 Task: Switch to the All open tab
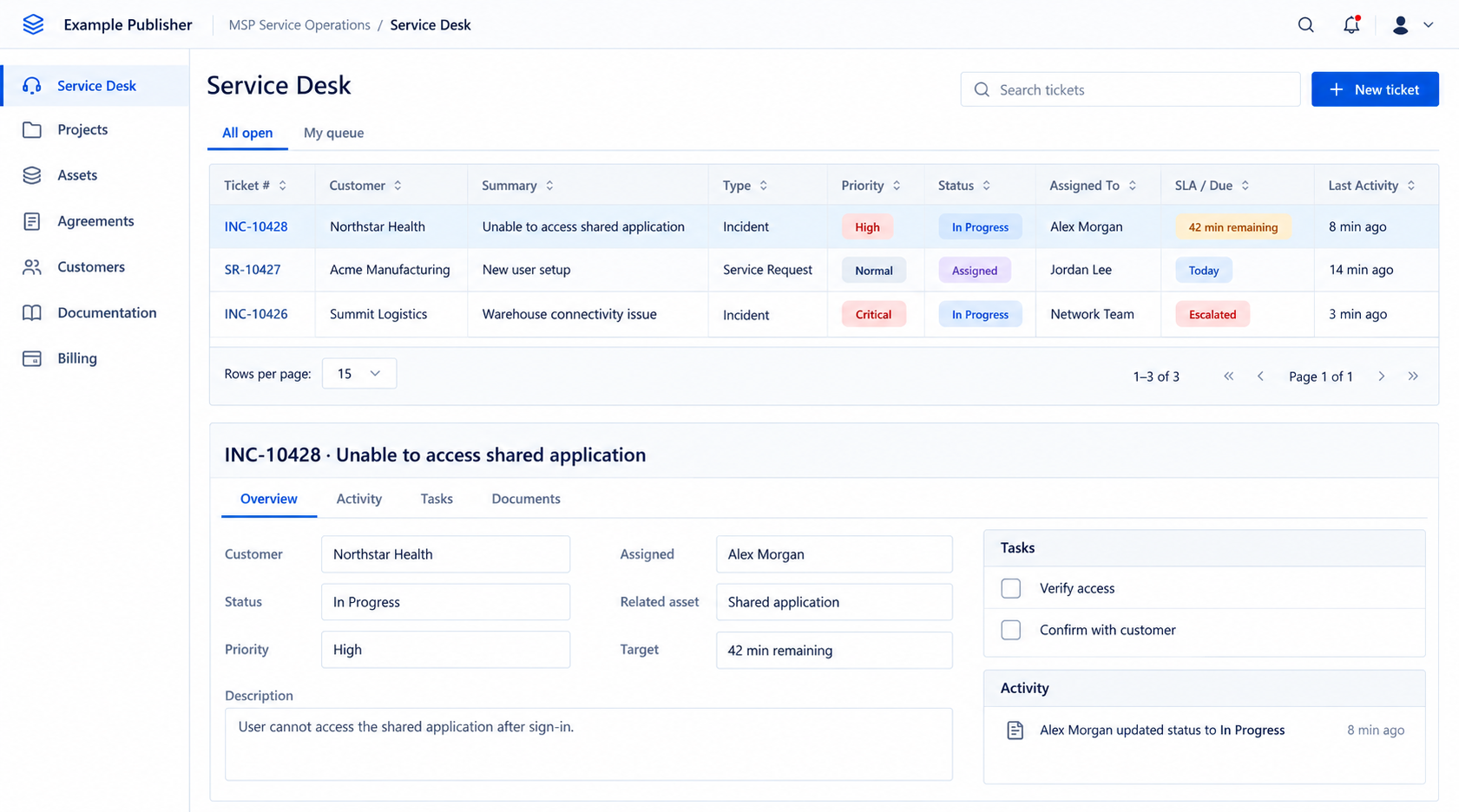pyautogui.click(x=247, y=133)
